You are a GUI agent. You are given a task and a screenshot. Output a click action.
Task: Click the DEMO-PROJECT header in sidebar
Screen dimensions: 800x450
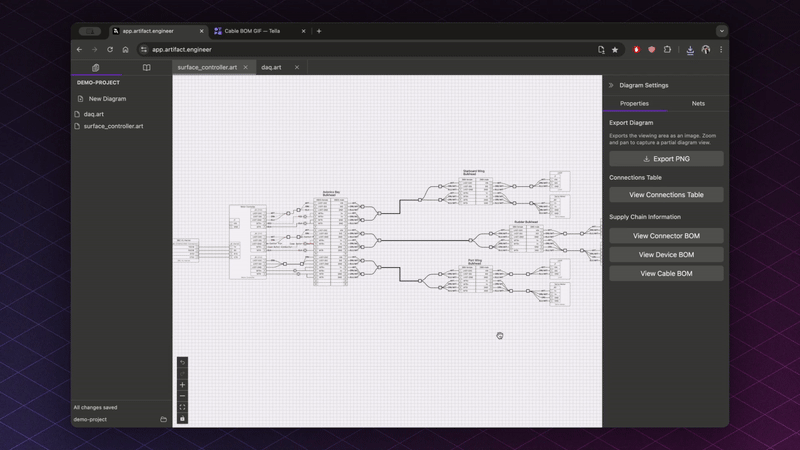[x=98, y=83]
